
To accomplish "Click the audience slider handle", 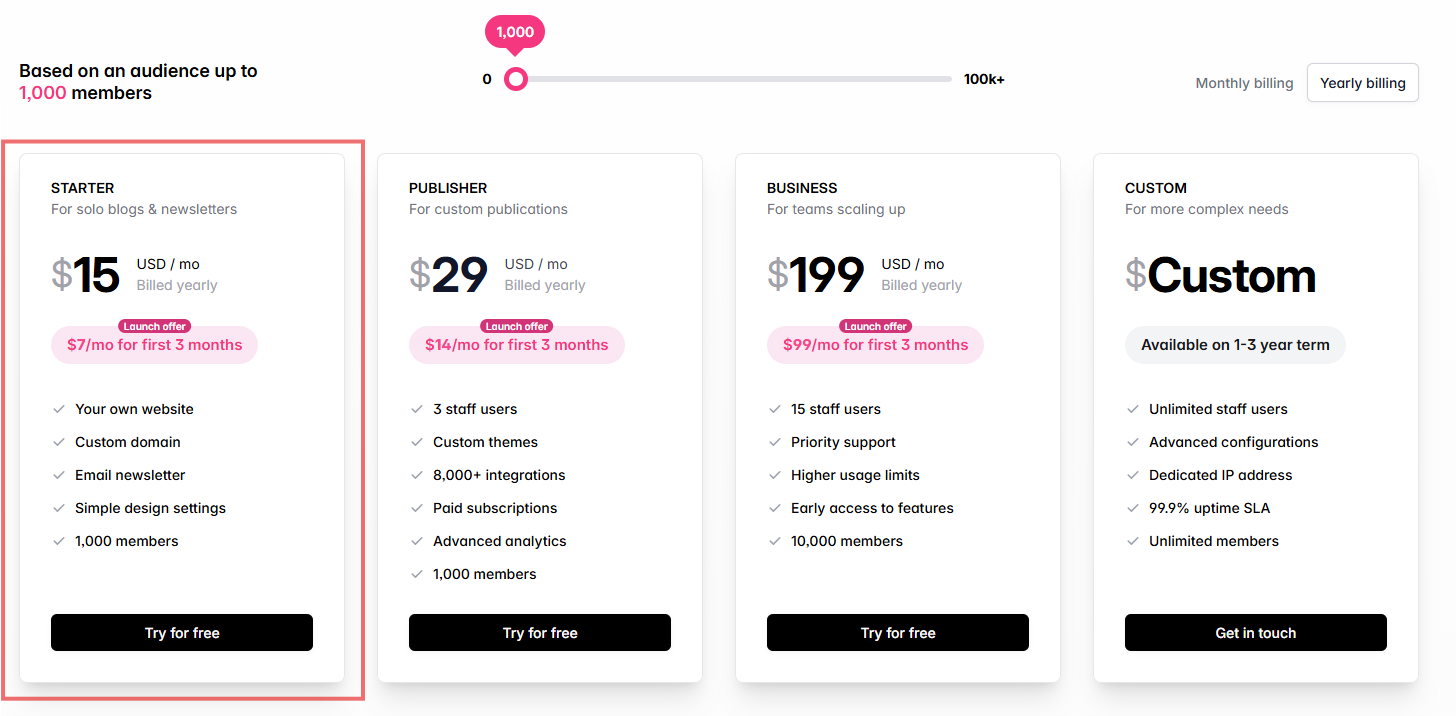I will click(515, 79).
